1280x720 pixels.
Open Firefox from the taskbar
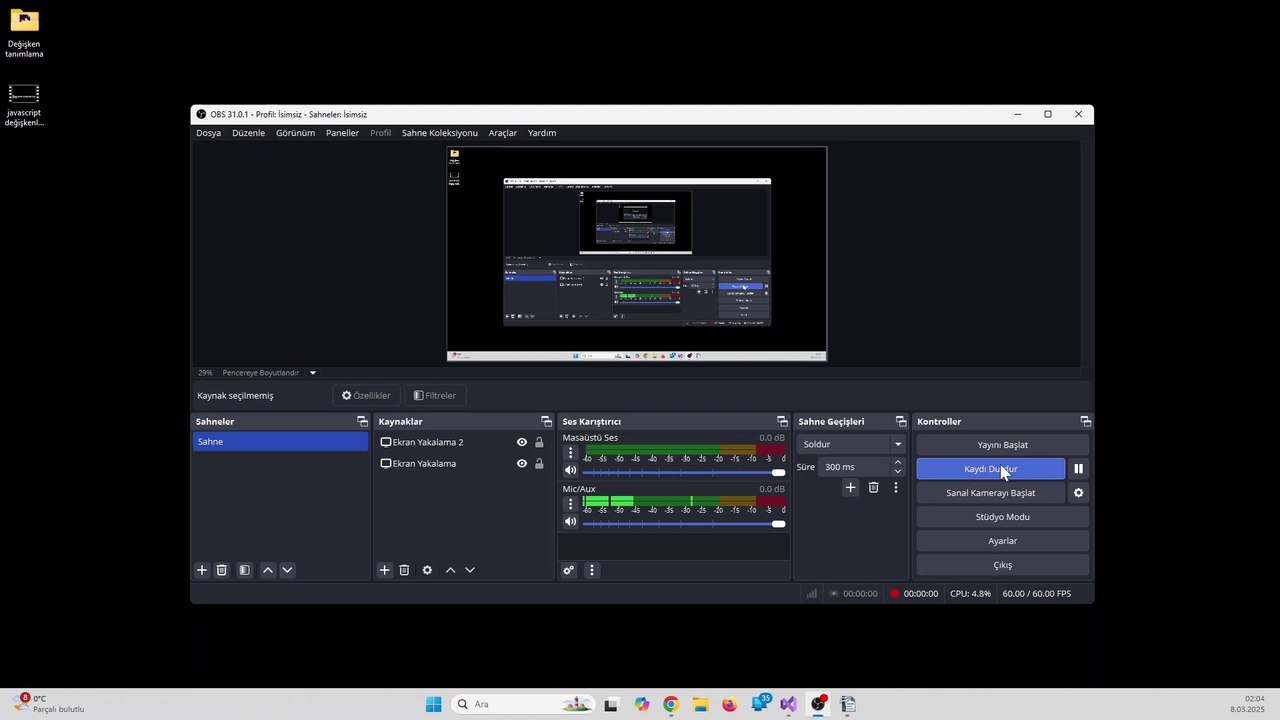pyautogui.click(x=729, y=704)
